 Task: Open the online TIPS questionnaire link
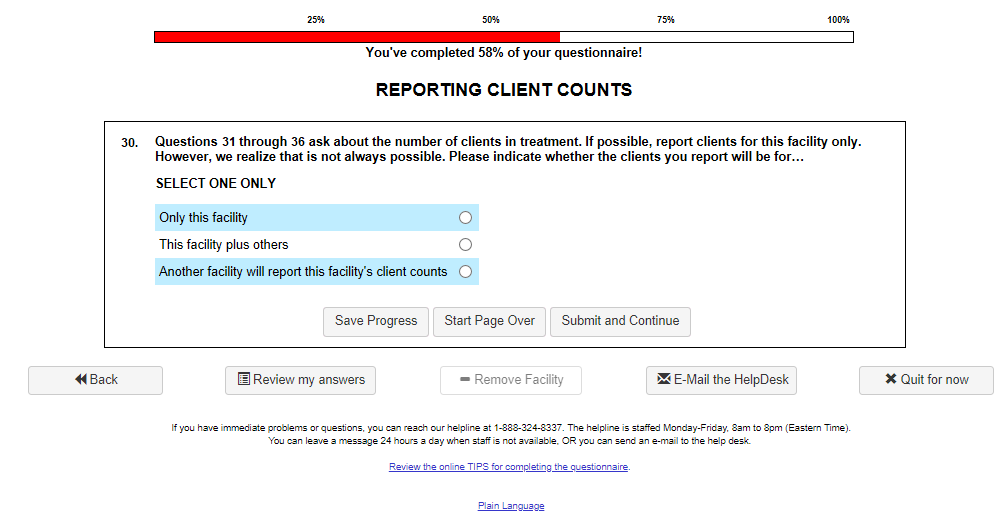[508, 467]
